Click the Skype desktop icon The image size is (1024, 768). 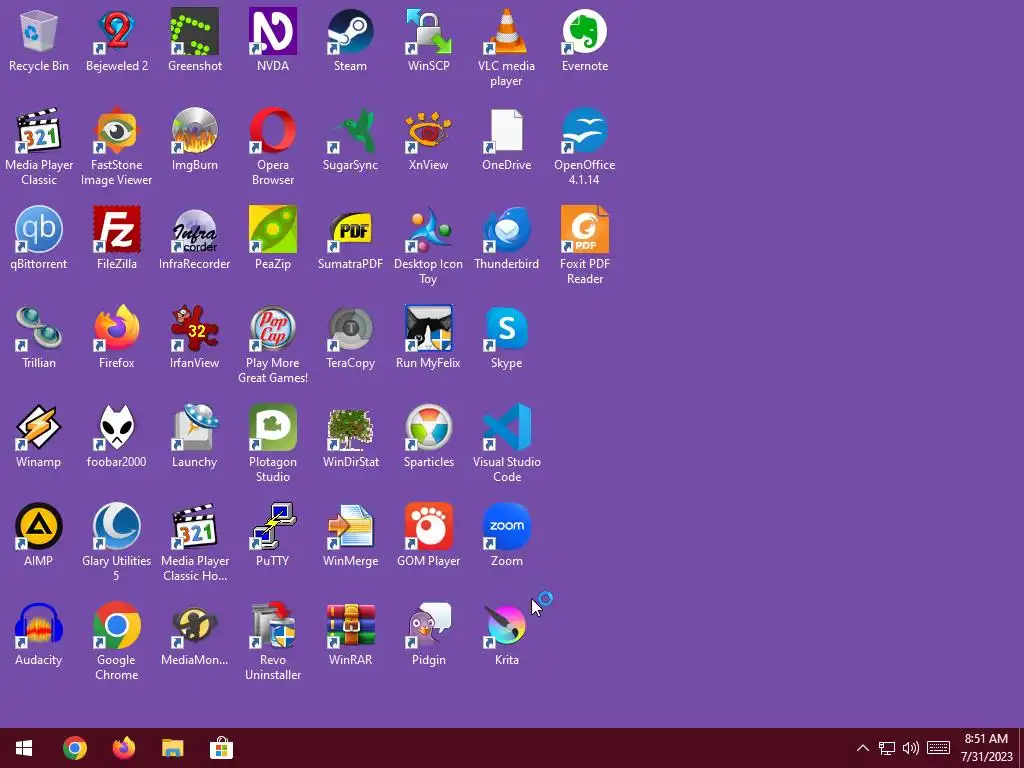pyautogui.click(x=506, y=328)
